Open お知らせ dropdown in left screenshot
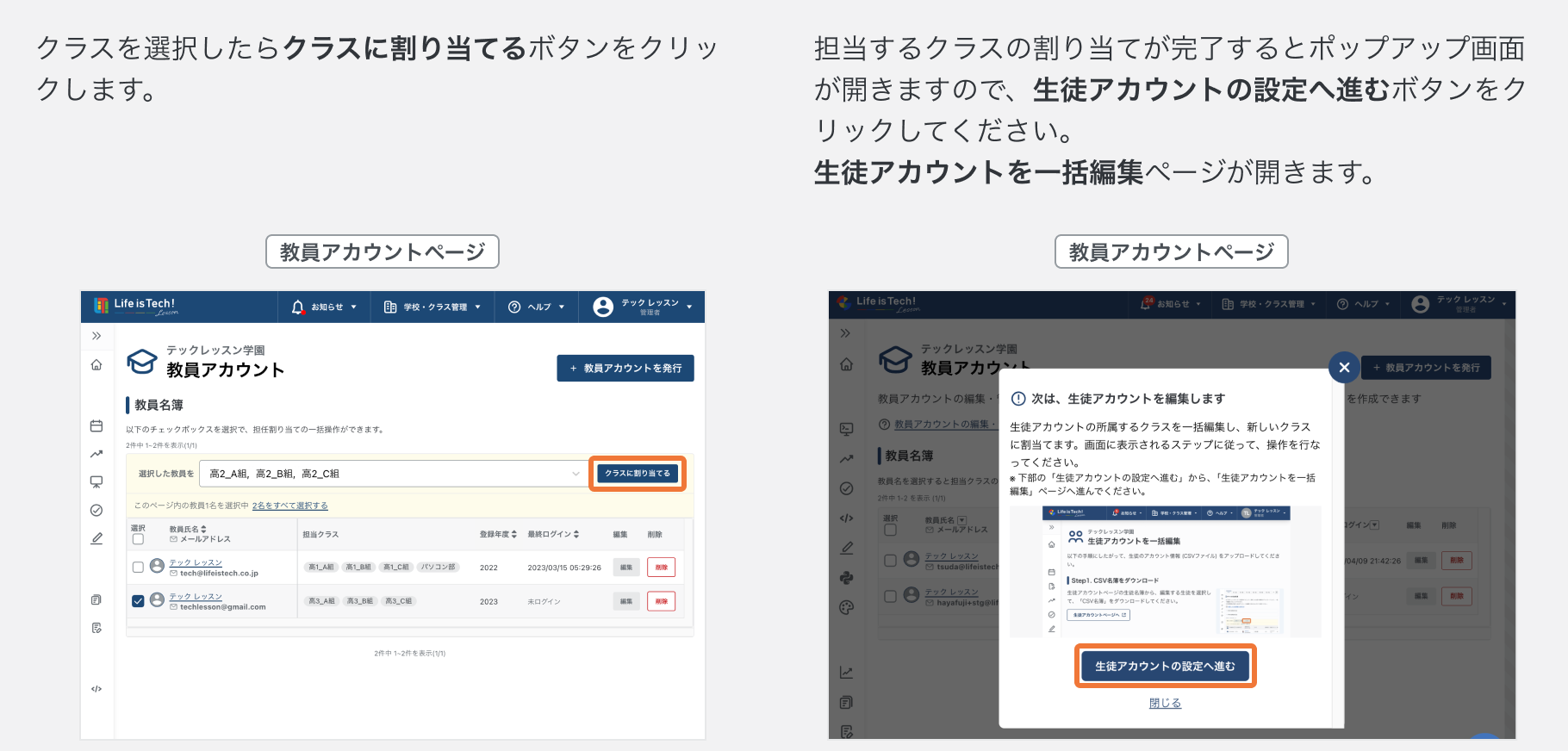This screenshot has width=1568, height=751. [x=325, y=307]
